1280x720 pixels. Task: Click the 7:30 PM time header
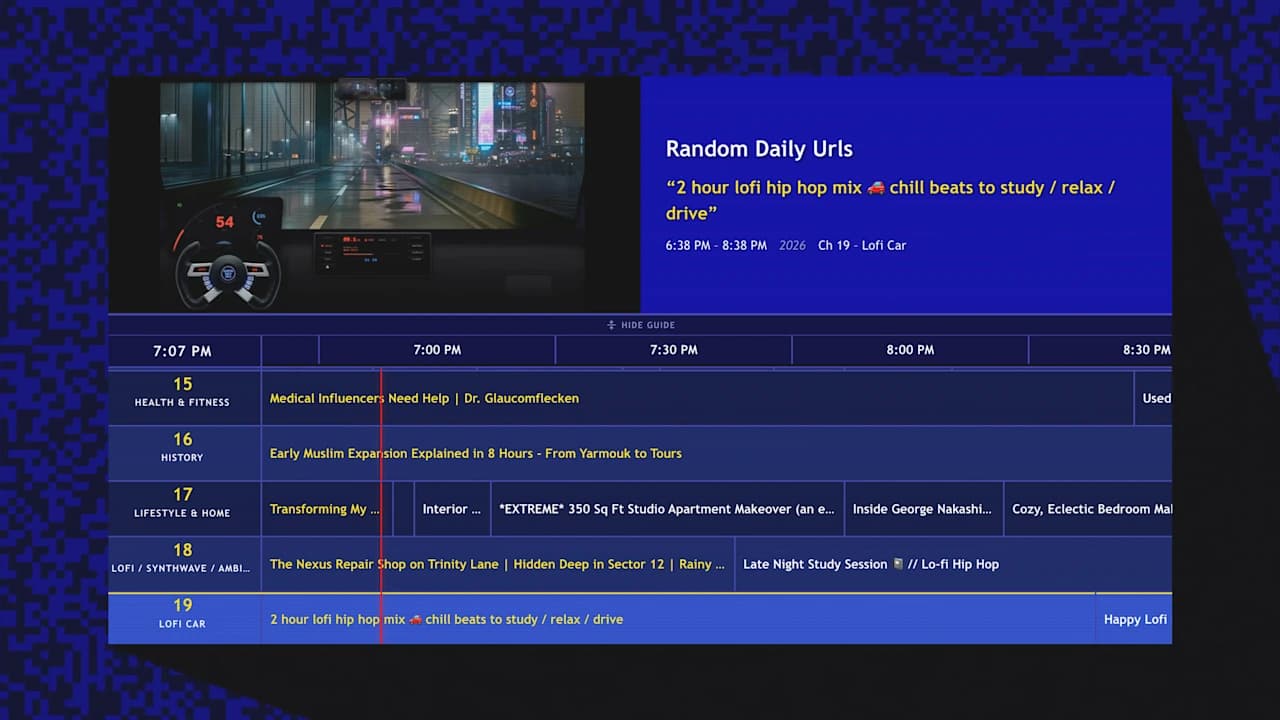pyautogui.click(x=673, y=350)
